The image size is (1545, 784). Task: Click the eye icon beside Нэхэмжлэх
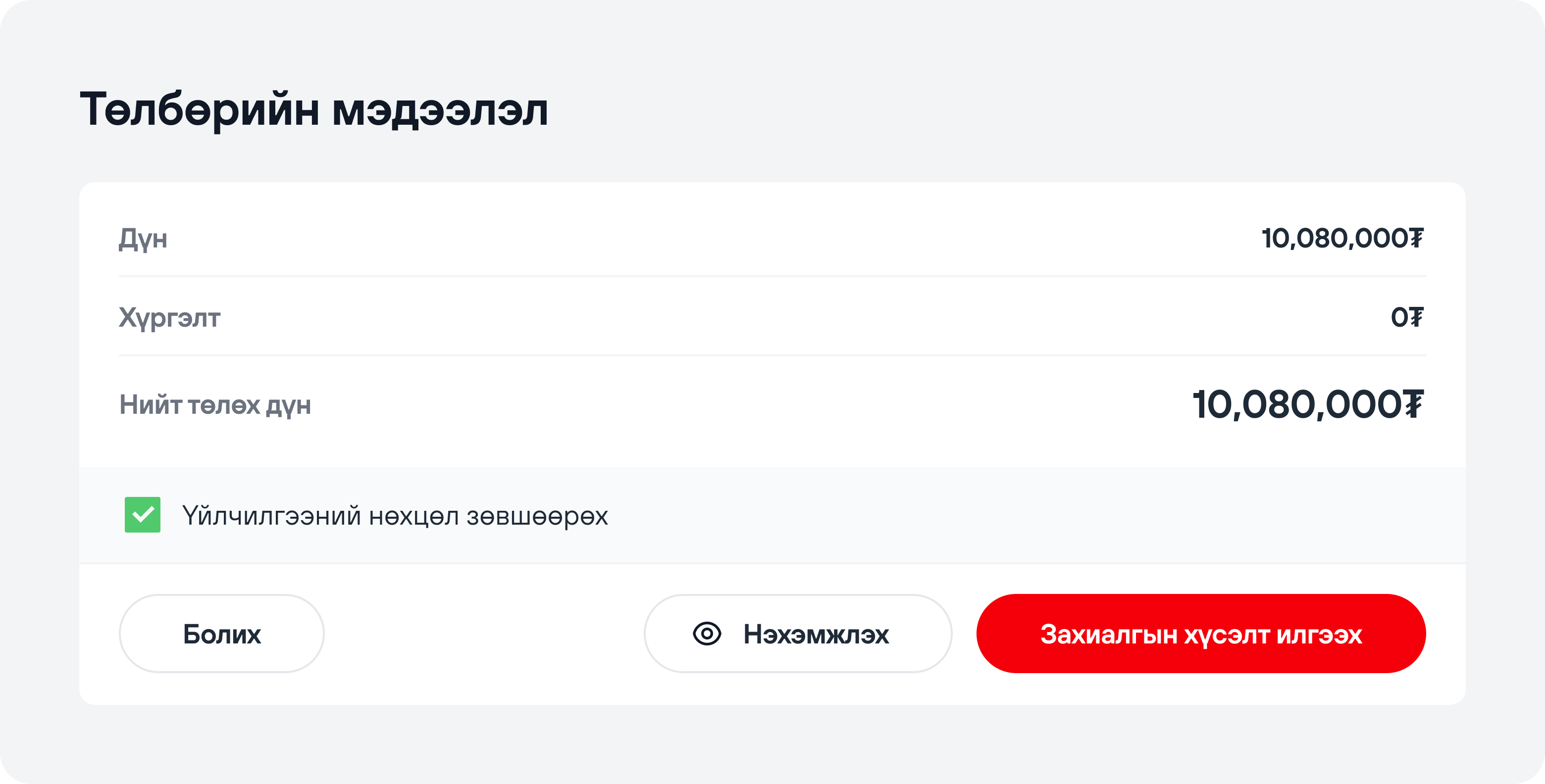(707, 634)
